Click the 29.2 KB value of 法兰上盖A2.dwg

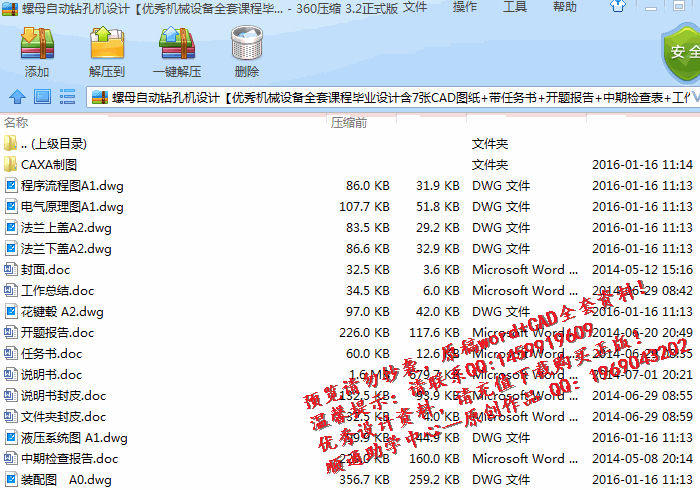coord(438,228)
